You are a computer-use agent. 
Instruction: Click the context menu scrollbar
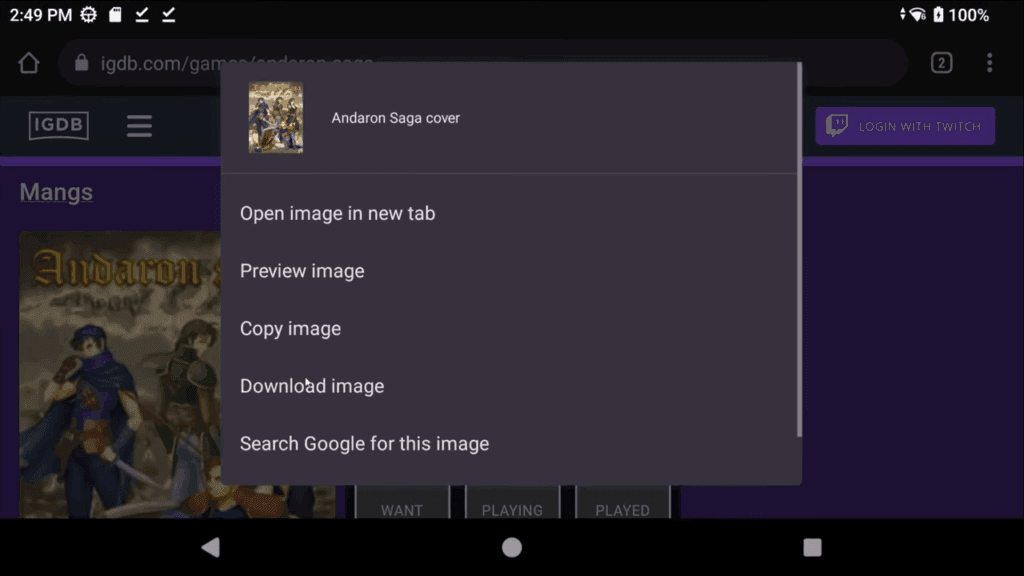coord(799,249)
